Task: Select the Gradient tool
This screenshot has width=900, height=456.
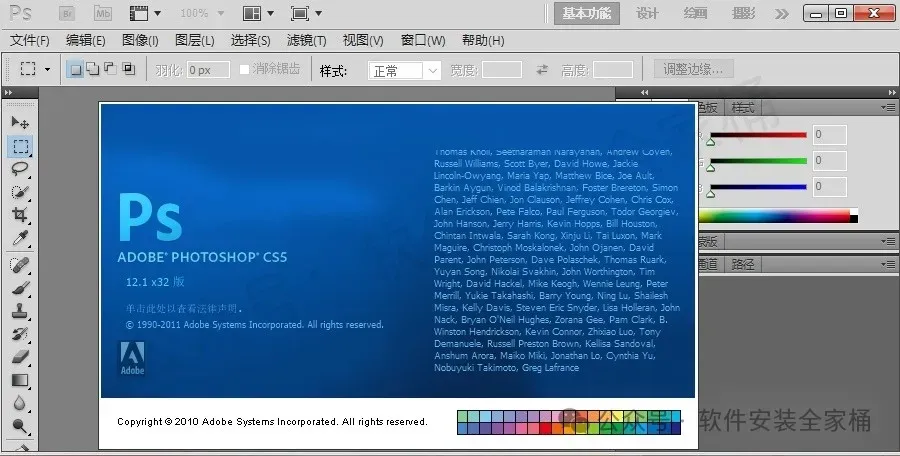Action: (20, 380)
